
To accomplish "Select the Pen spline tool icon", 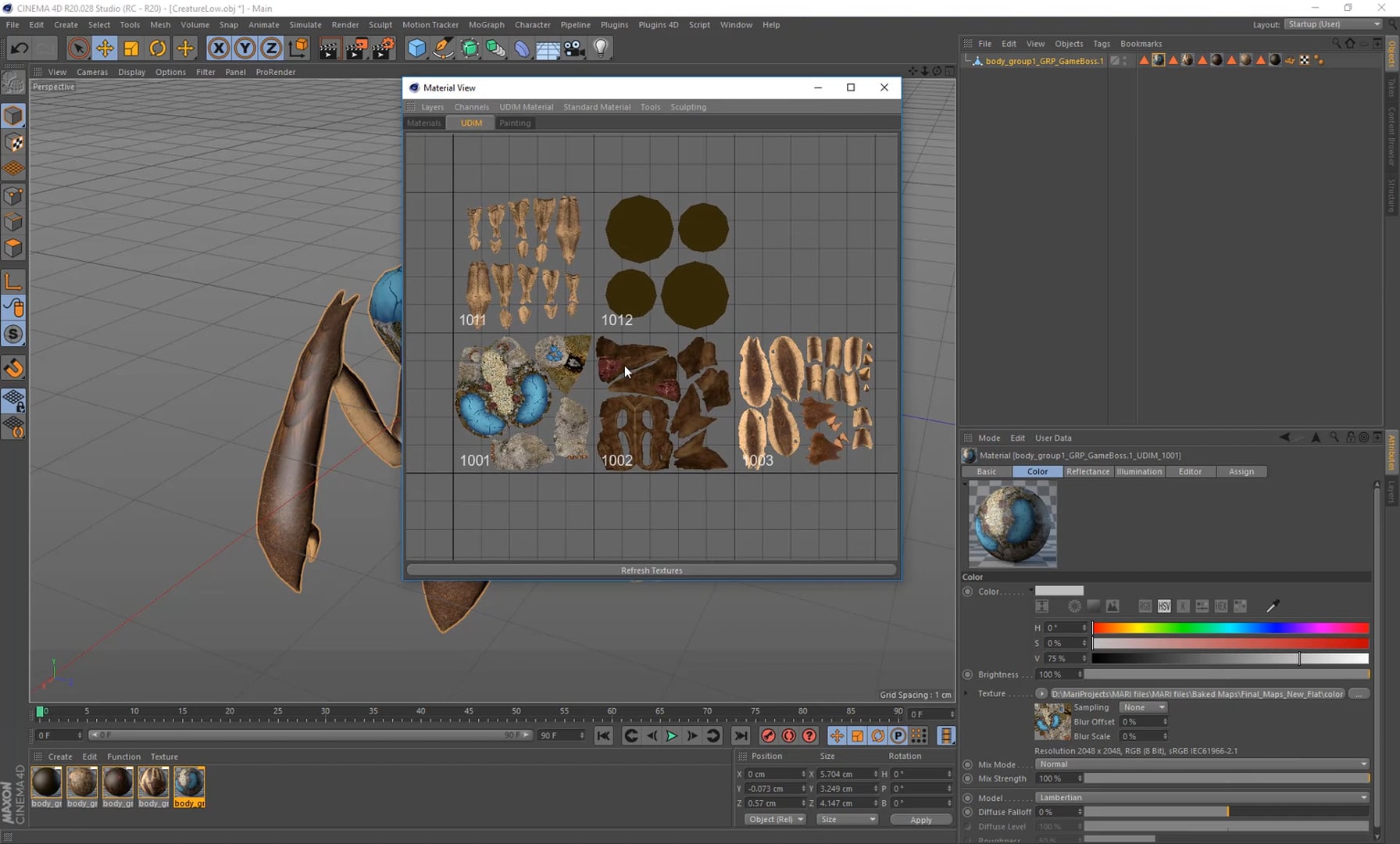I will tap(443, 48).
